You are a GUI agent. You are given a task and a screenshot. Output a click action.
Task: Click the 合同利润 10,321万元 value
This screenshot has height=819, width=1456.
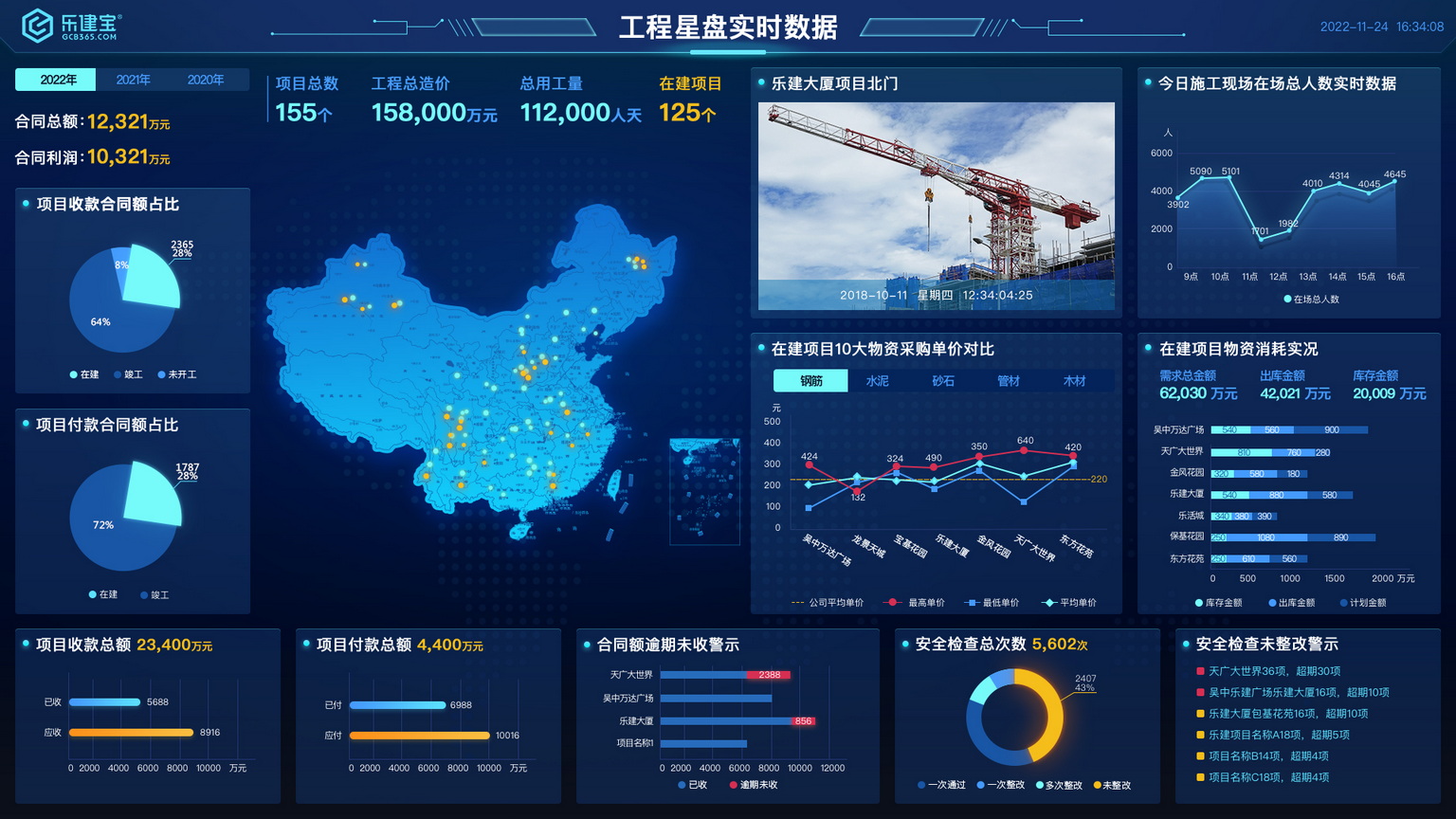click(x=128, y=157)
